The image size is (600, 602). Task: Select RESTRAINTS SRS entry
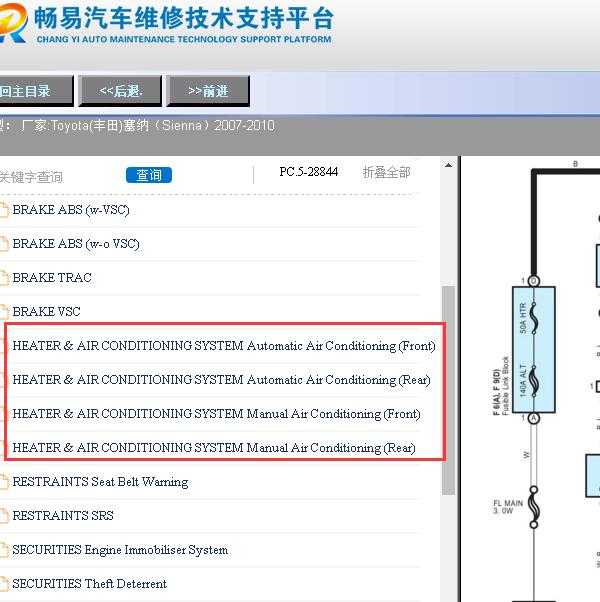pyautogui.click(x=63, y=516)
